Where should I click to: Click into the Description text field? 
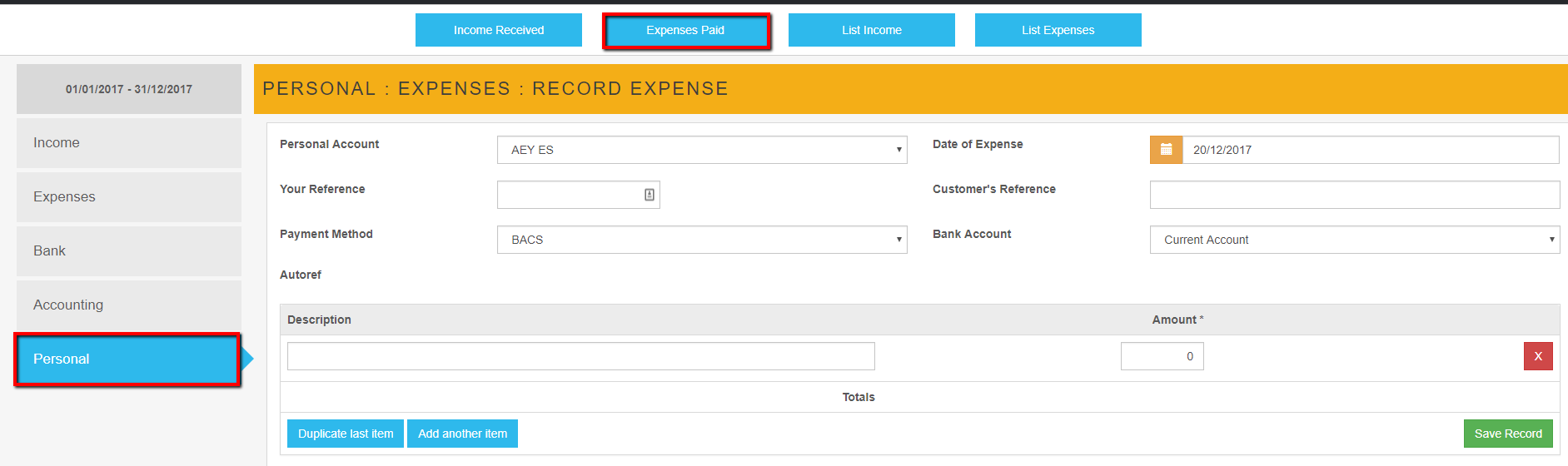click(580, 356)
